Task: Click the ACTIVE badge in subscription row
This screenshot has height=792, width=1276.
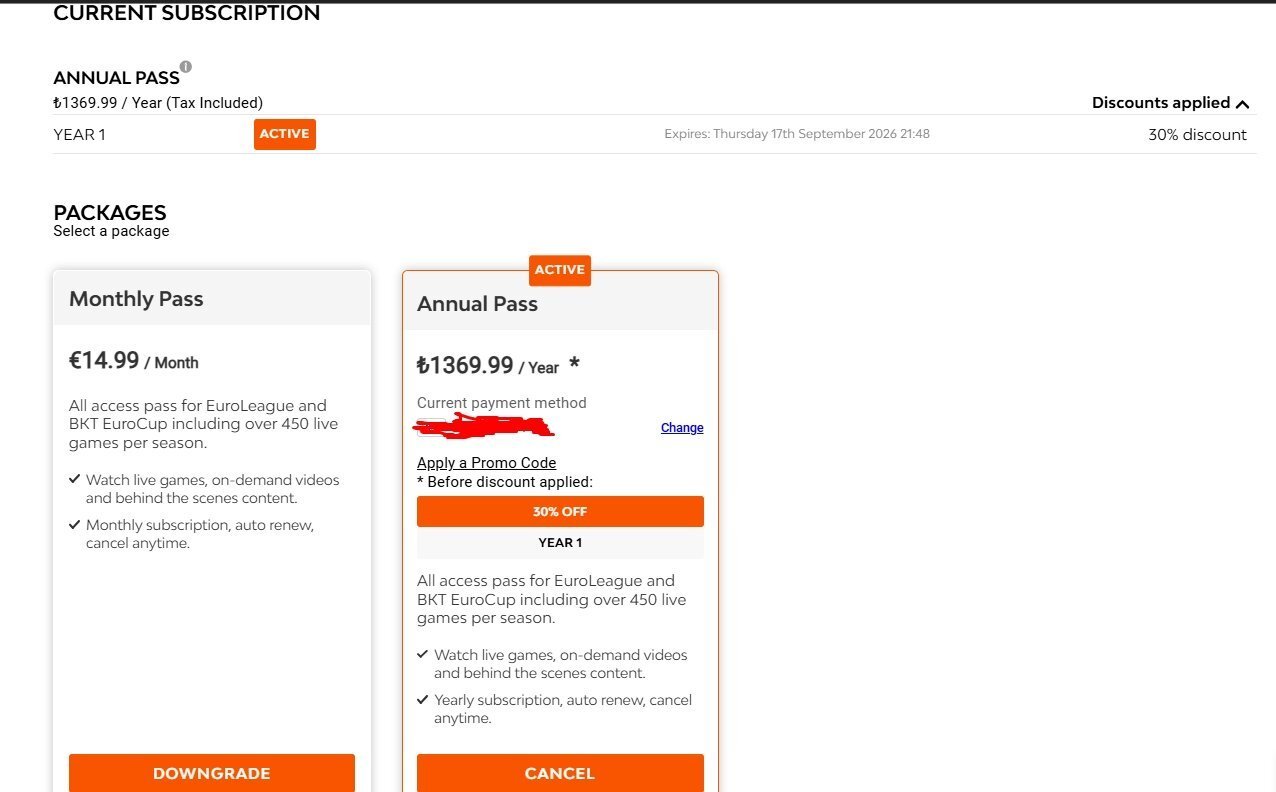Action: pyautogui.click(x=285, y=134)
